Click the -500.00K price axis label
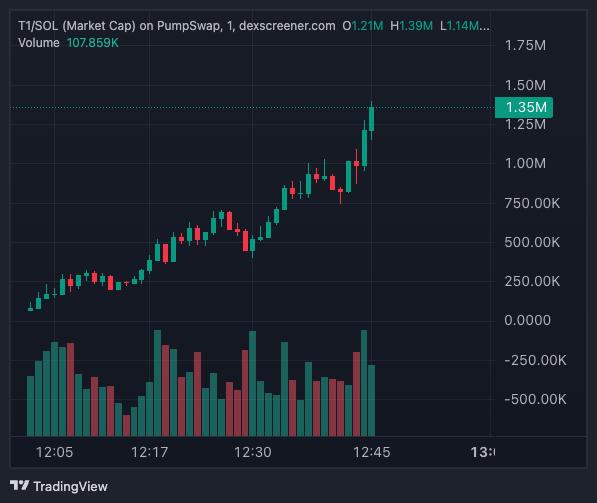This screenshot has width=597, height=503. [x=535, y=399]
